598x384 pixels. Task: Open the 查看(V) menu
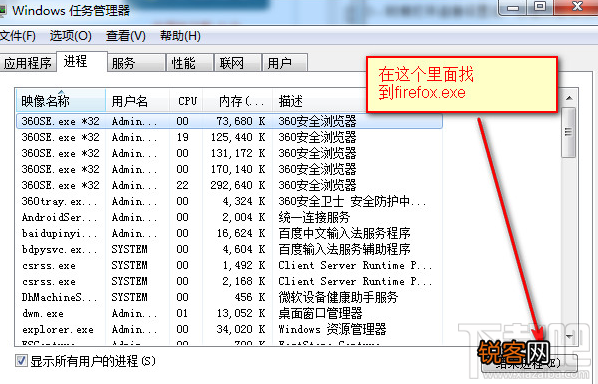[x=126, y=36]
